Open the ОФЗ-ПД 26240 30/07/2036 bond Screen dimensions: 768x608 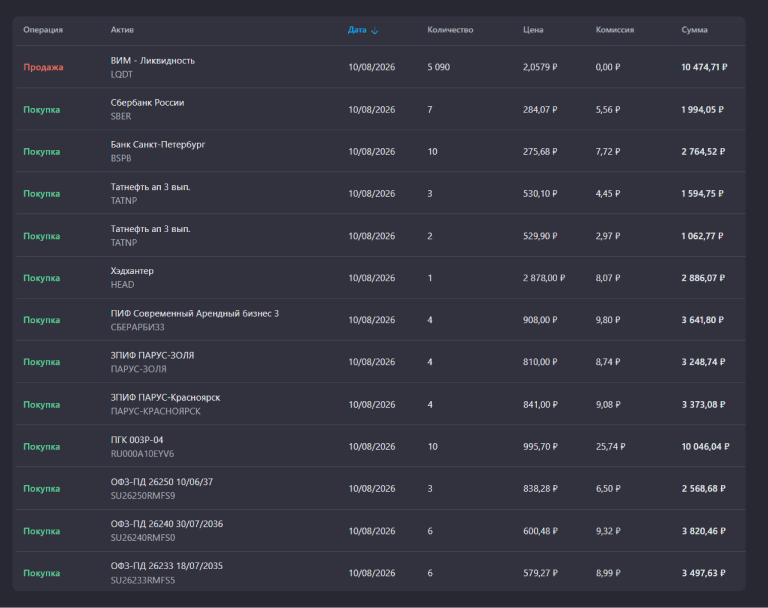click(167, 524)
